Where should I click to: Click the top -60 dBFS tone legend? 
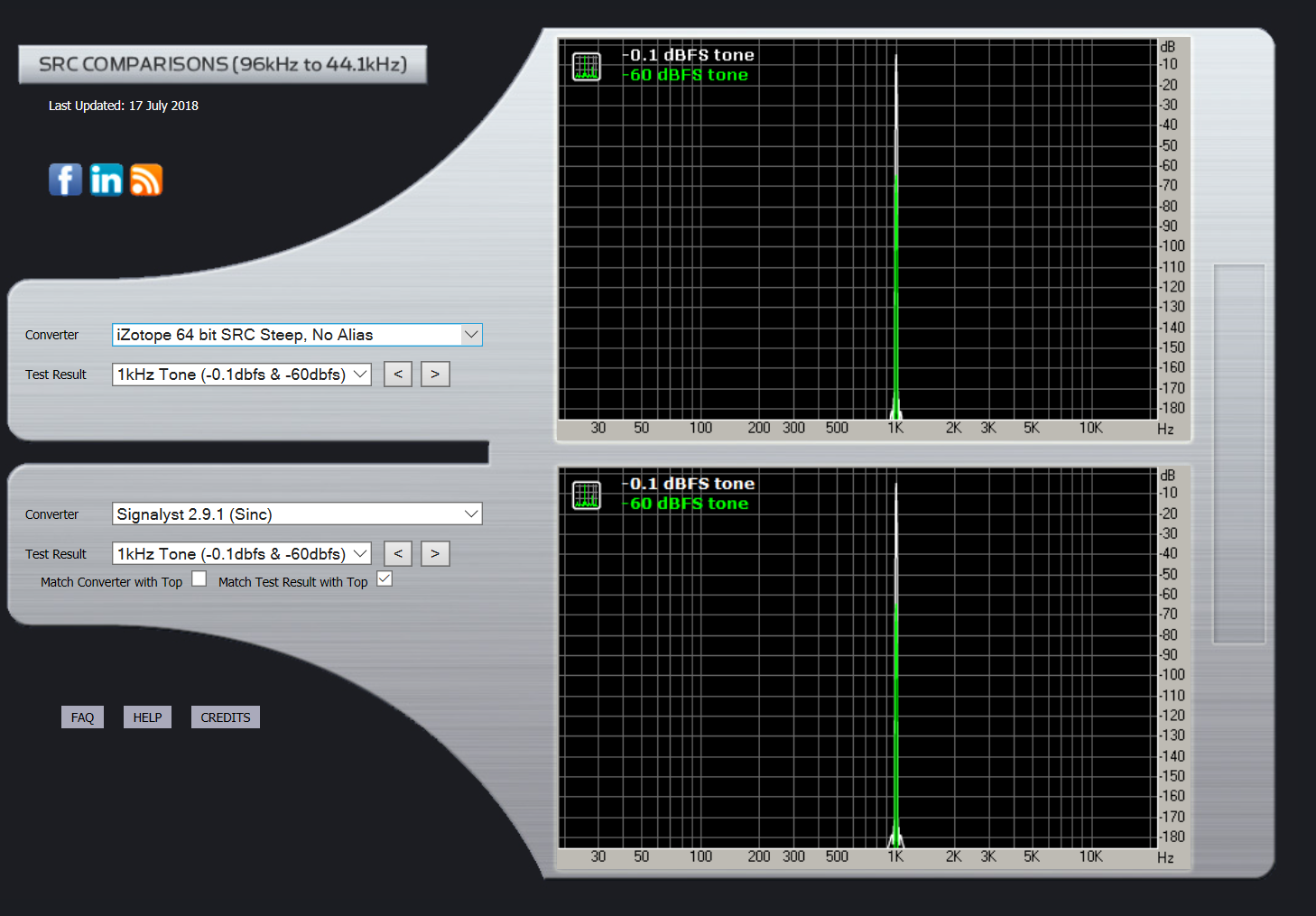685,75
